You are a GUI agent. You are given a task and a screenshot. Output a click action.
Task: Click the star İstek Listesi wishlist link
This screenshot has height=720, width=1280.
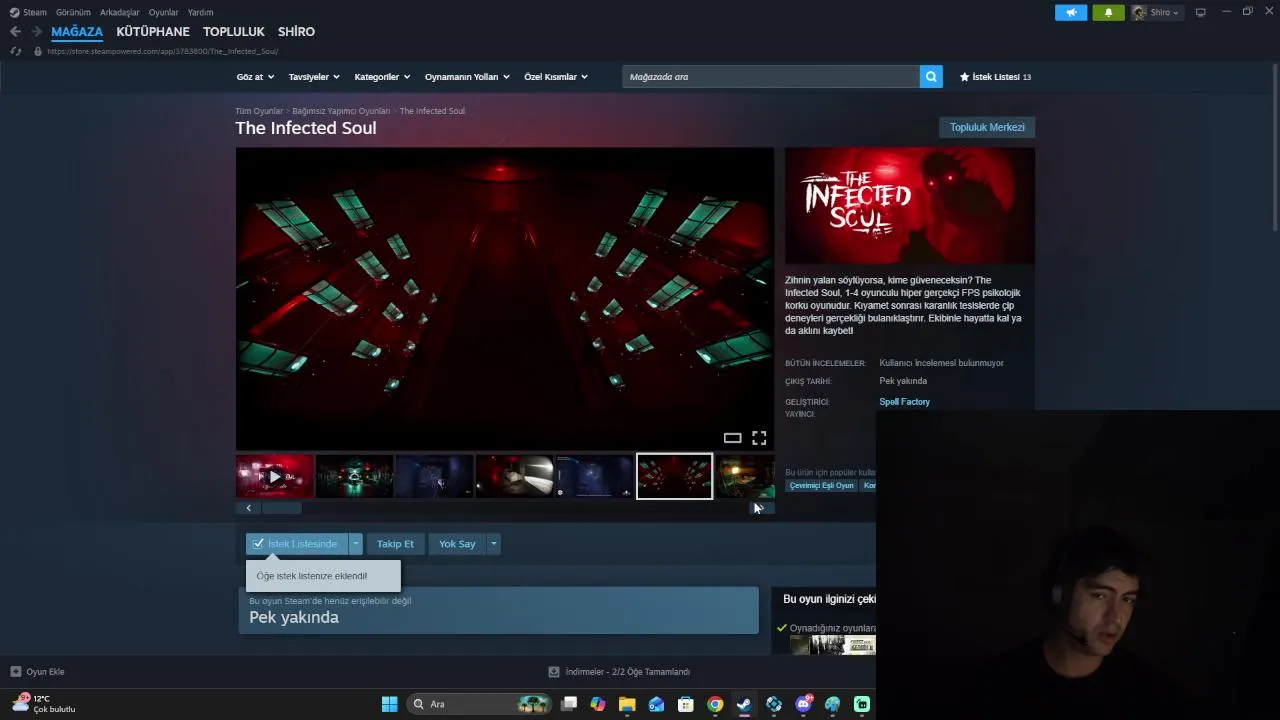pyautogui.click(x=995, y=77)
